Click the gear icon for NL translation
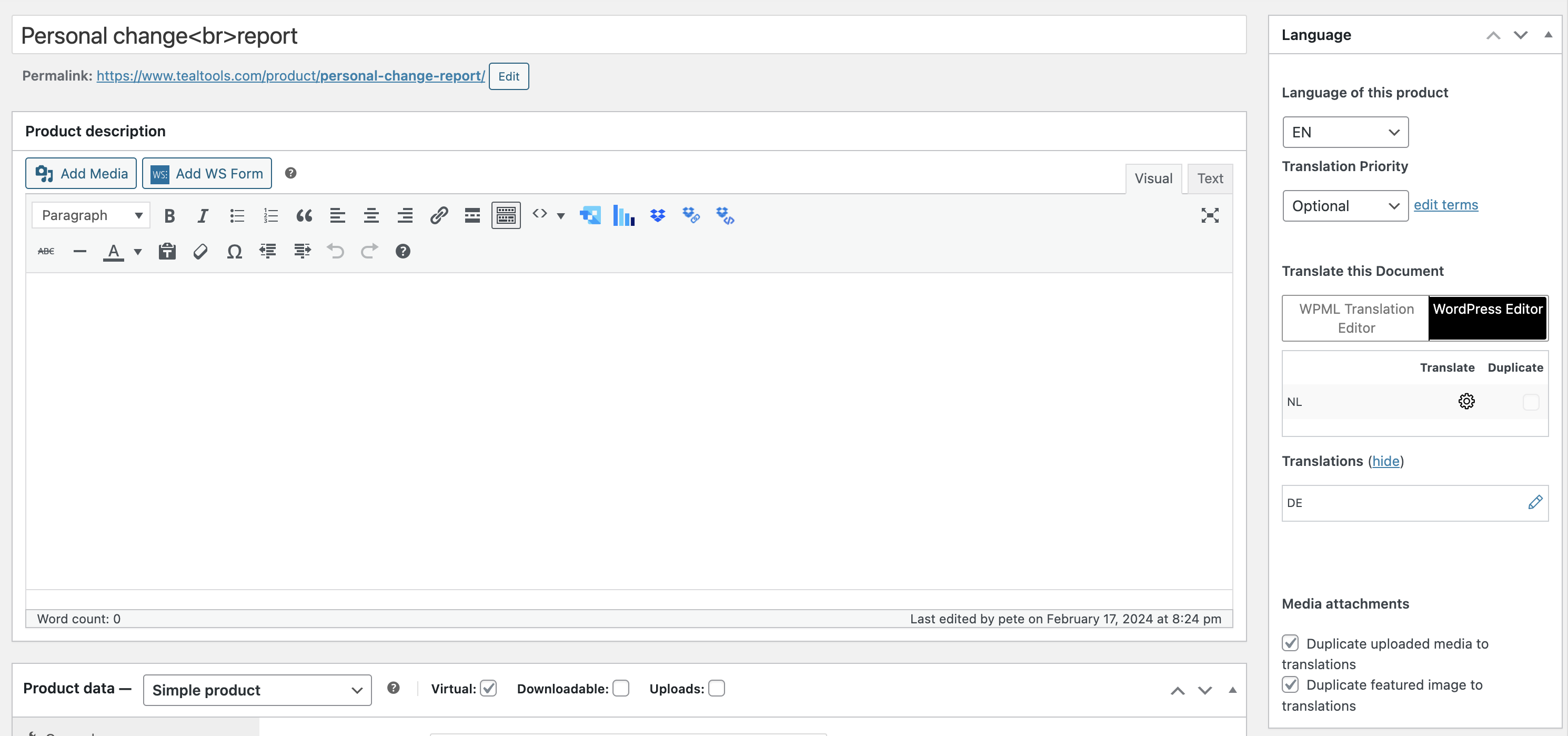Viewport: 1568px width, 736px height. (1466, 402)
